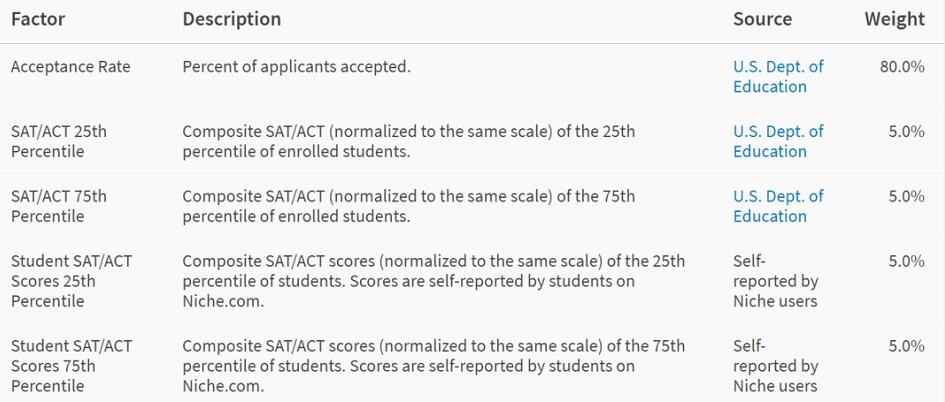Click the 5.0% weight for SAT/ACT 25th Percentile

tap(906, 131)
